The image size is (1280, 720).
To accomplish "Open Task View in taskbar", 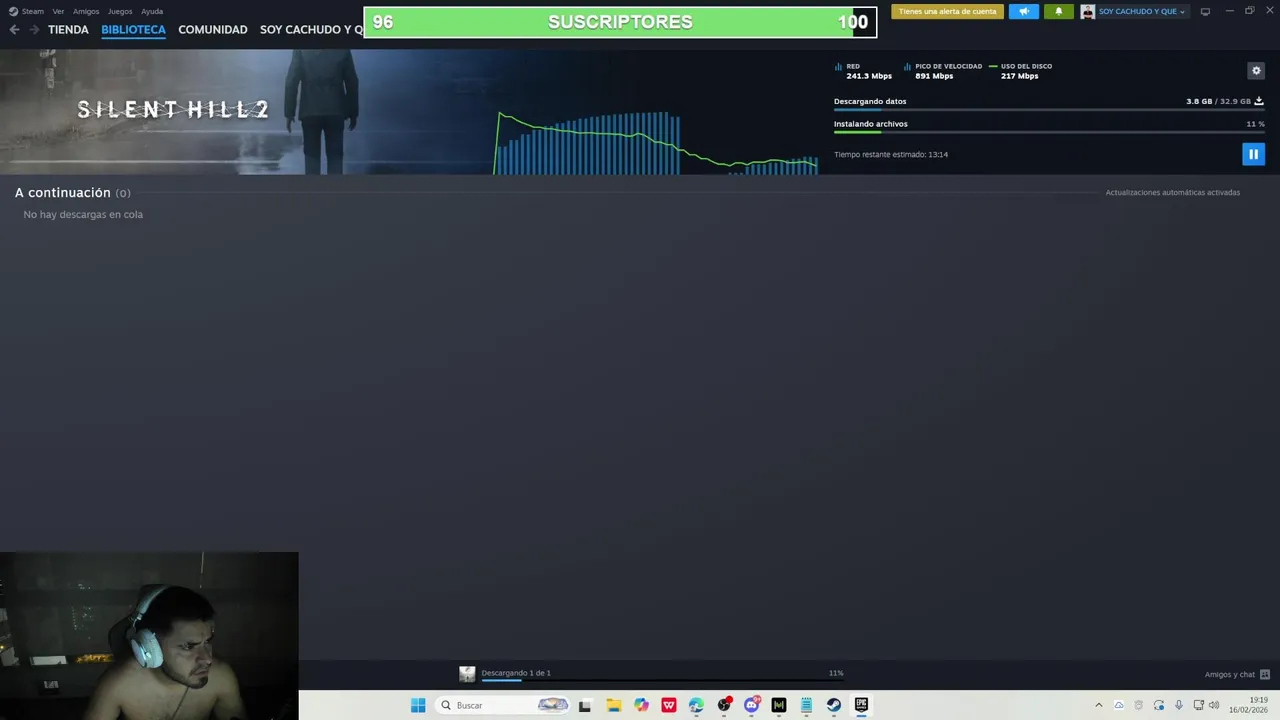I will [x=585, y=705].
